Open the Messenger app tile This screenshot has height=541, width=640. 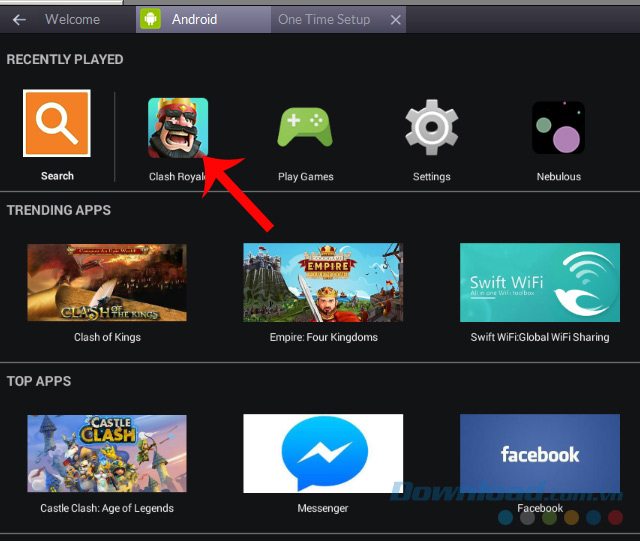coord(323,453)
